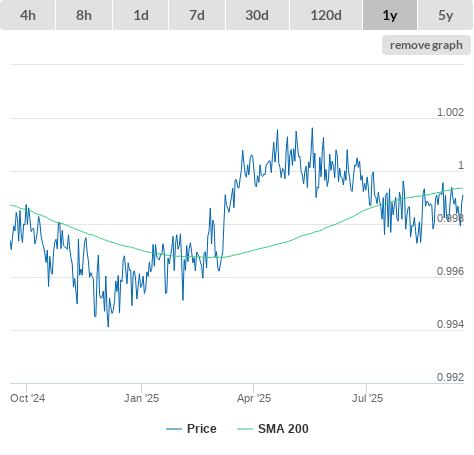Select the 4h time range tab
Screen dimensions: 474x455
coord(28,15)
